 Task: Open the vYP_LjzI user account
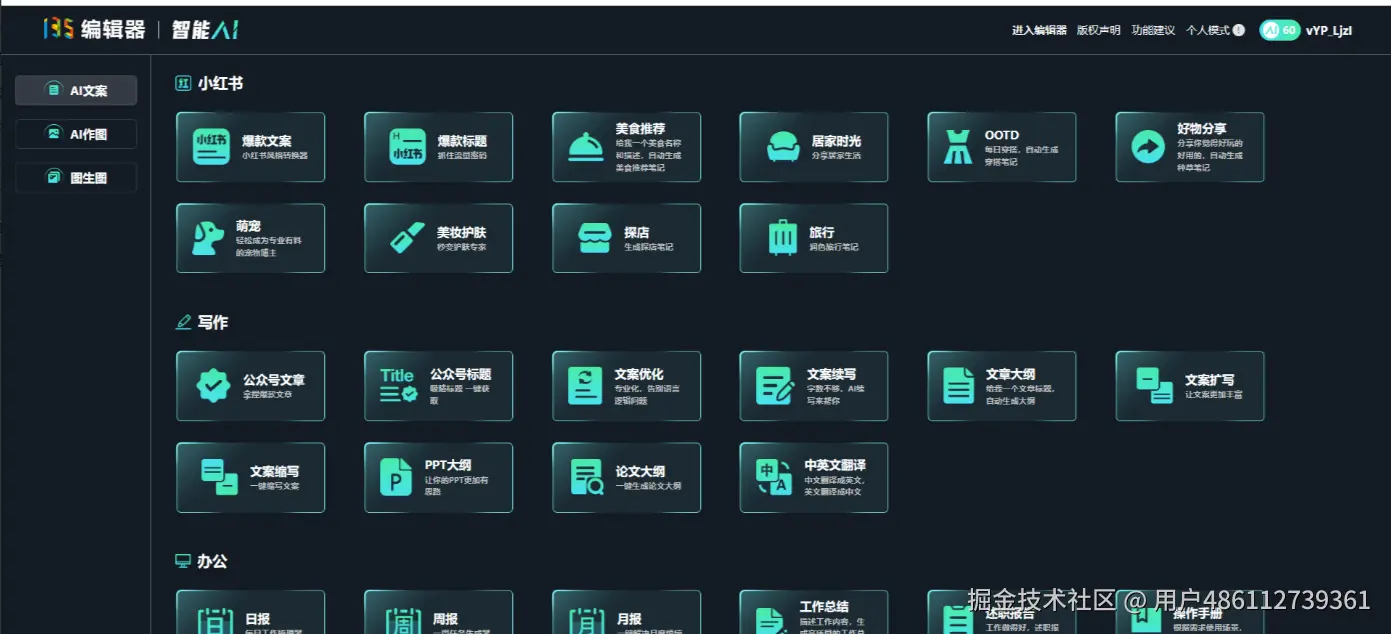tap(1329, 30)
